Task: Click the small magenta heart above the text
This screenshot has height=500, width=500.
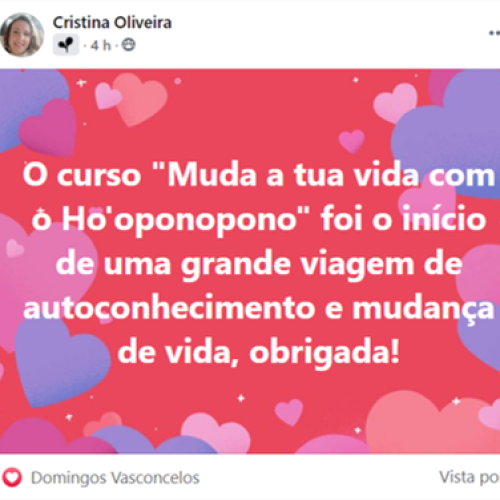Action: 352,141
